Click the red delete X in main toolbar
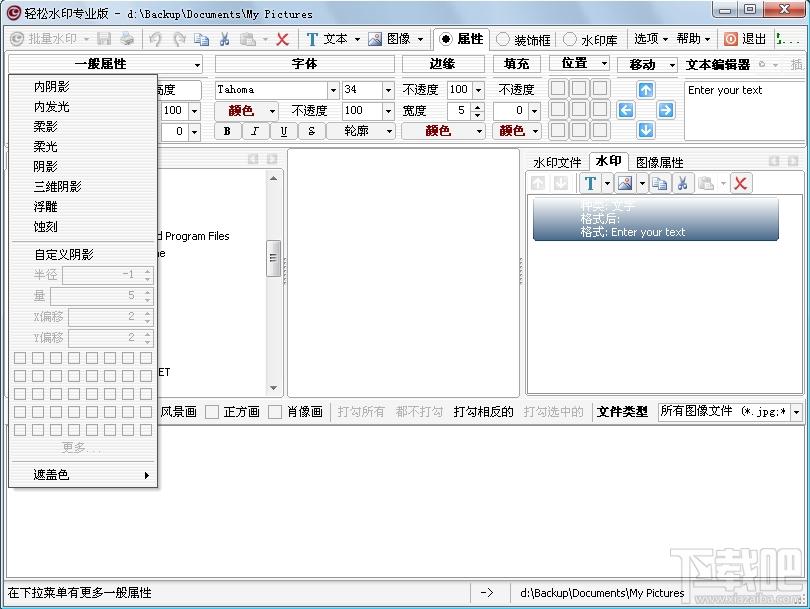The image size is (810, 609). coord(282,39)
